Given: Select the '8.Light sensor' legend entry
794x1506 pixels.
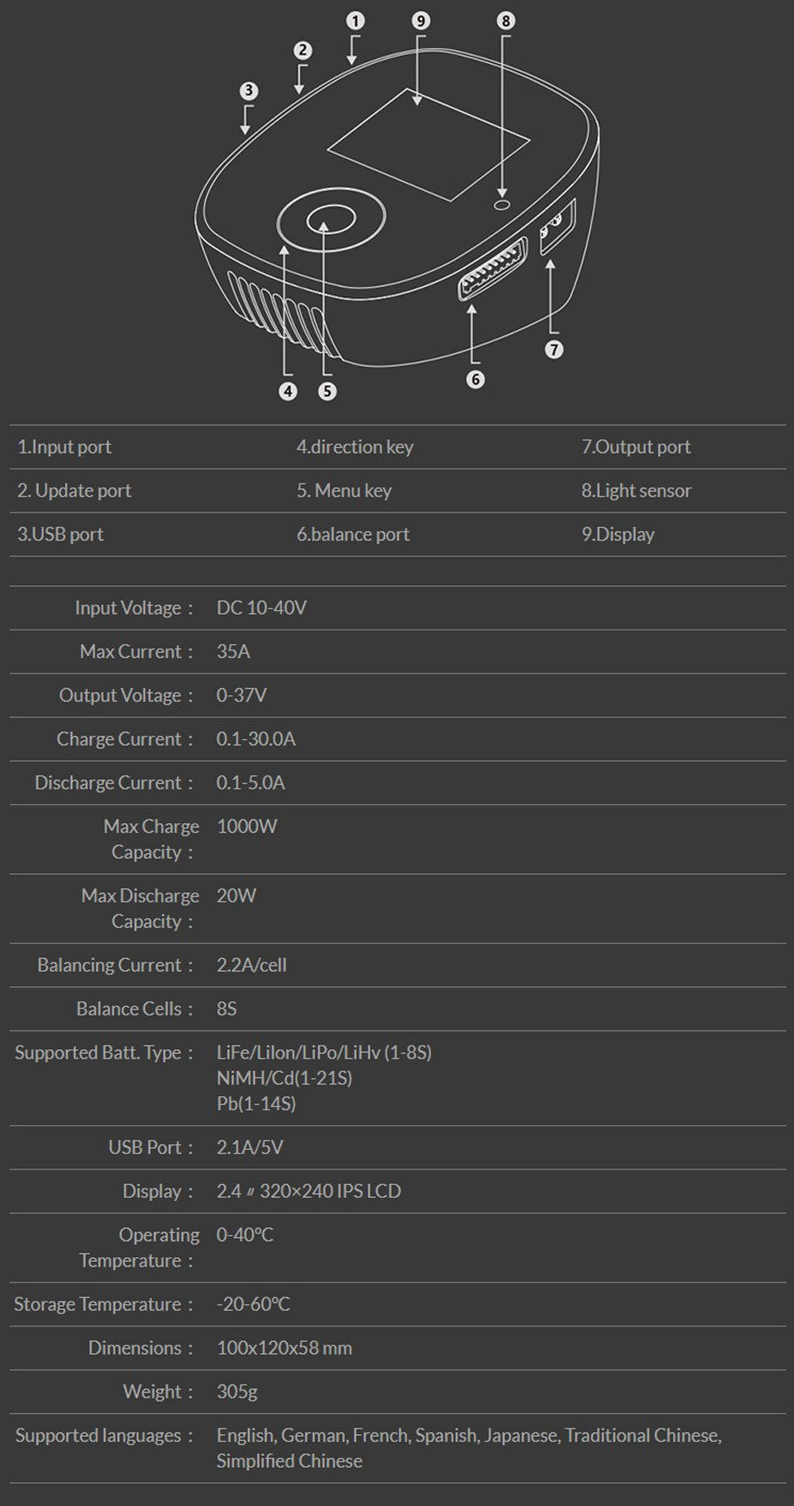Looking at the screenshot, I should coord(636,490).
